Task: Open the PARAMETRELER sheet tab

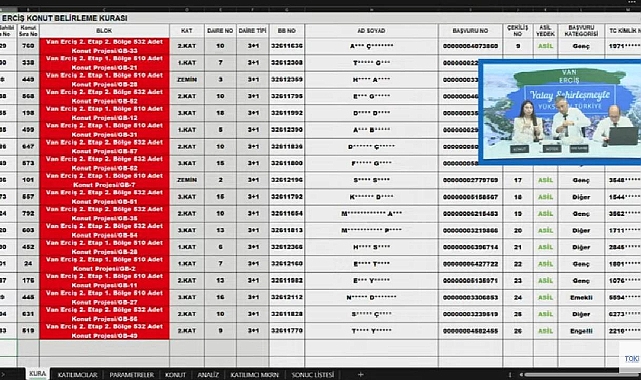Action: point(132,375)
